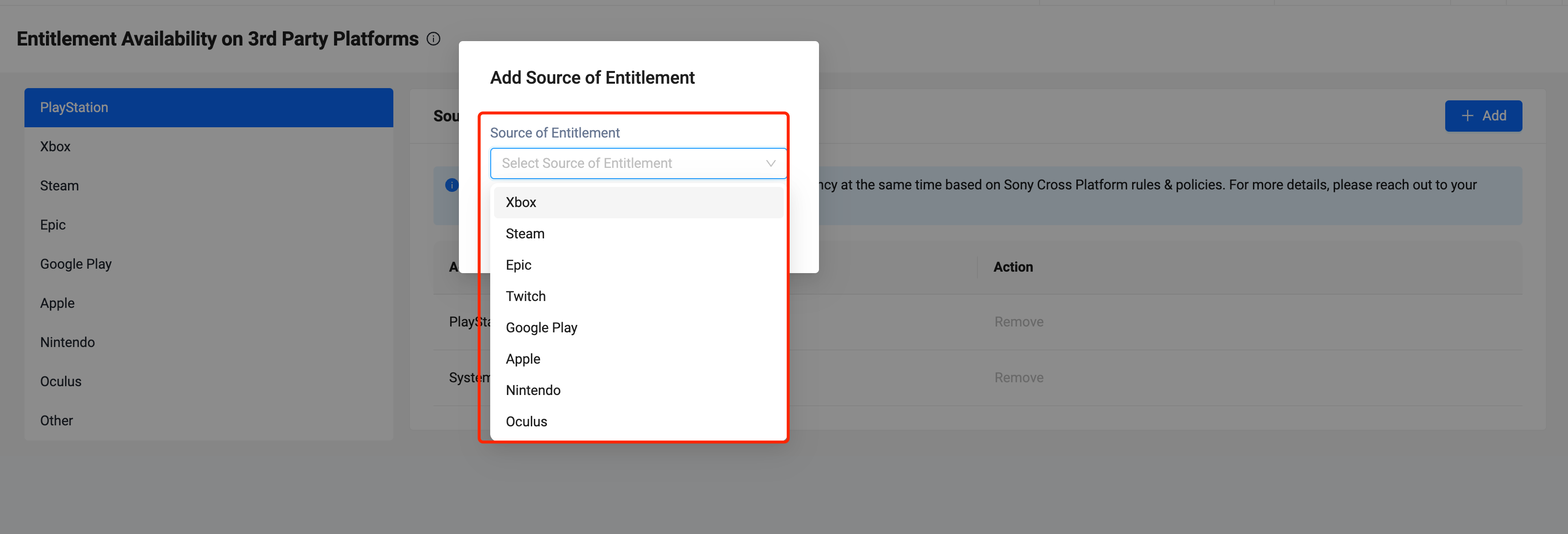Switch to Google Play in sidebar
Image resolution: width=1568 pixels, height=534 pixels.
point(209,264)
